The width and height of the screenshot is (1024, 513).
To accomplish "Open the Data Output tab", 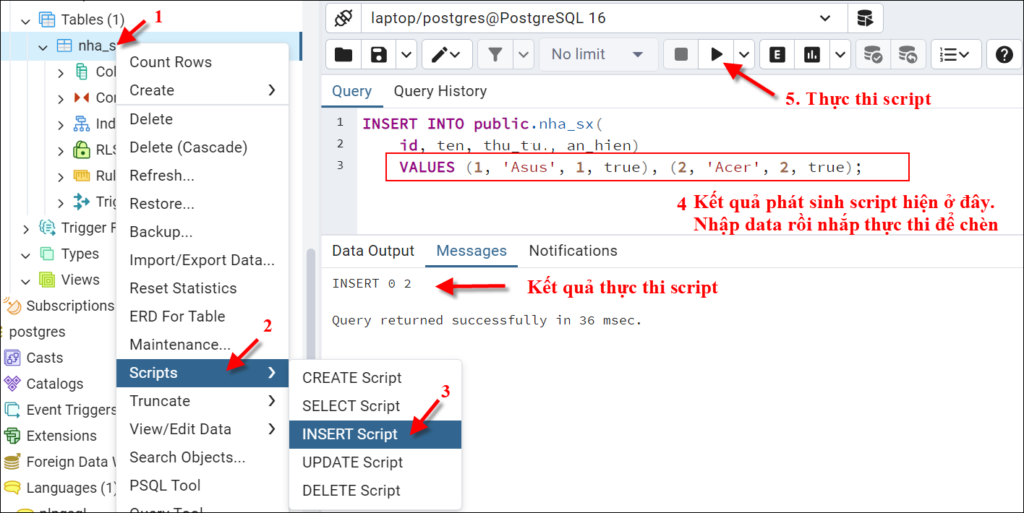I will [x=373, y=251].
